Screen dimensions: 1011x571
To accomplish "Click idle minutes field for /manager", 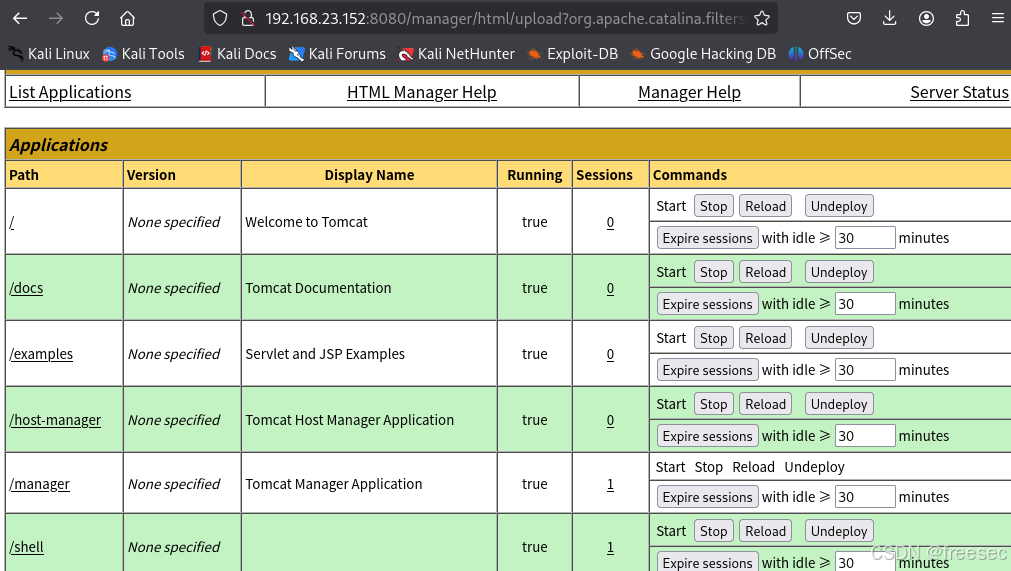I will (x=865, y=497).
